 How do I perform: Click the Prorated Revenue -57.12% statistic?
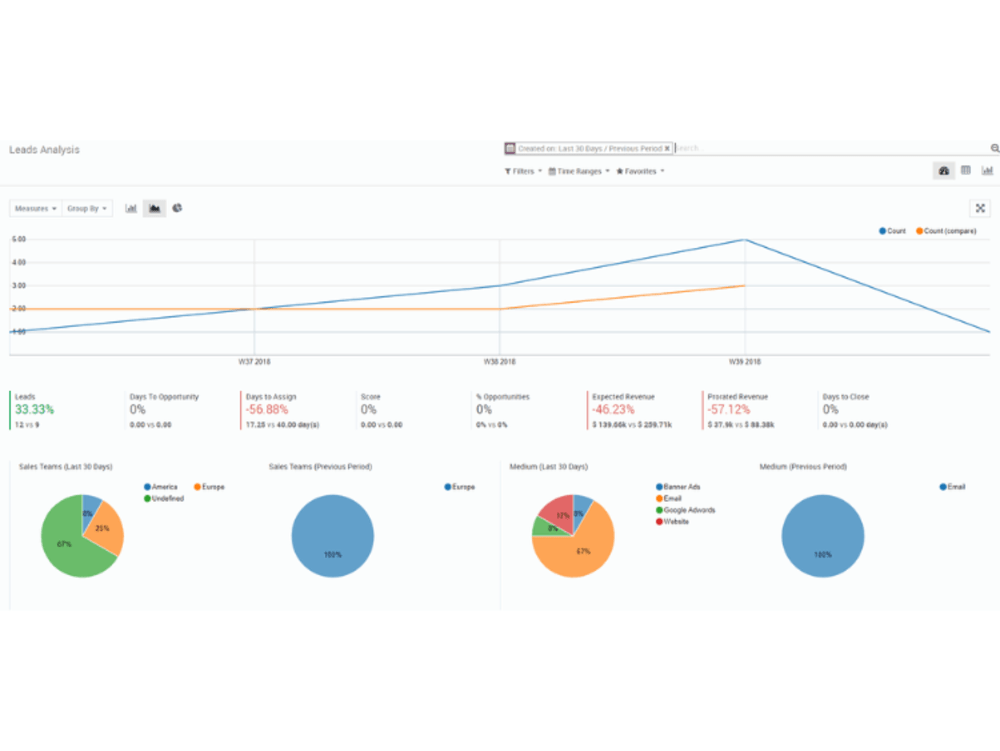740,410
